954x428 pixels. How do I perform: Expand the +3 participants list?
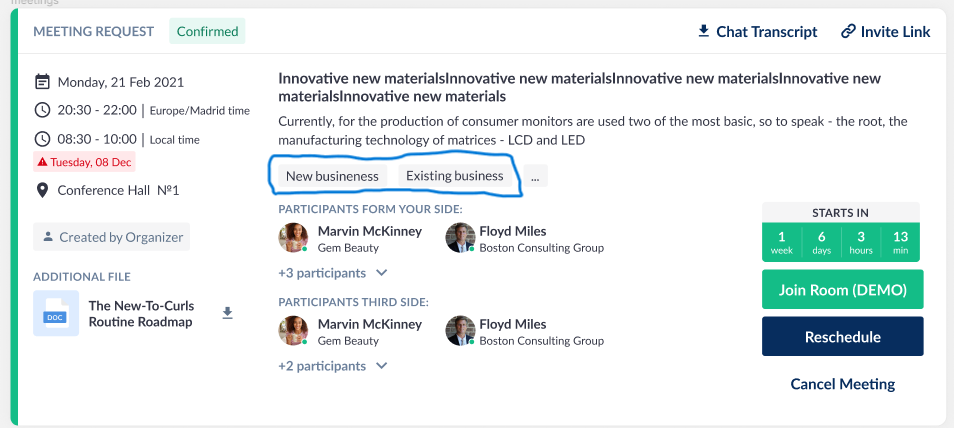333,273
